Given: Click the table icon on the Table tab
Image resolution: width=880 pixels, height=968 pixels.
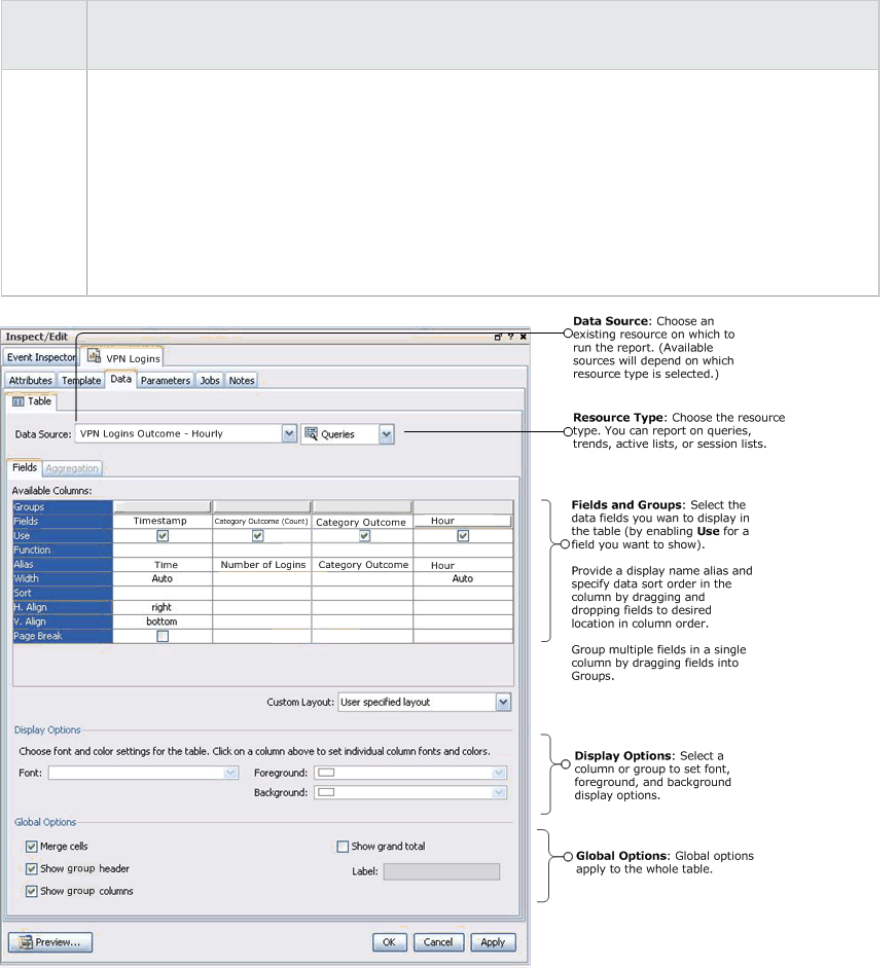Looking at the screenshot, I should [x=18, y=401].
